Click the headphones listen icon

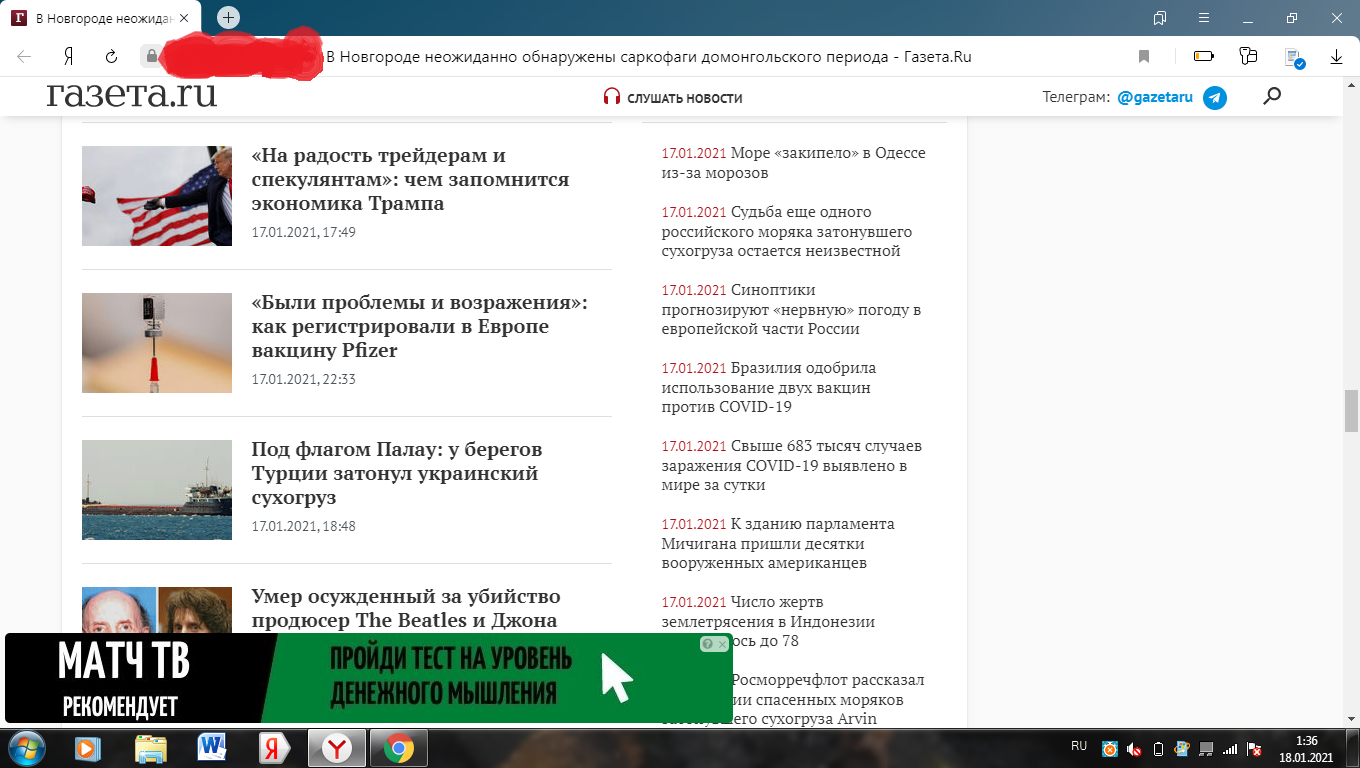coord(612,97)
